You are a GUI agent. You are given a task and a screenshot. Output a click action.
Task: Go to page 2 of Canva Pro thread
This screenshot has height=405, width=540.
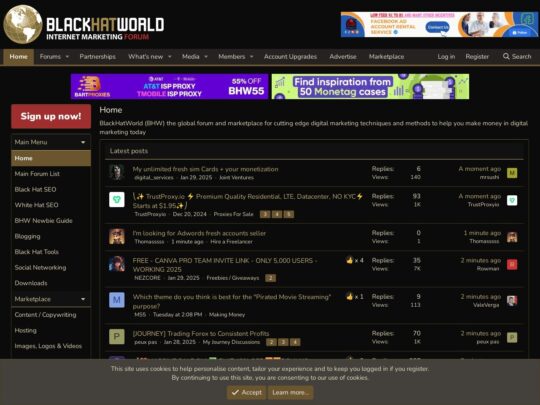click(270, 278)
